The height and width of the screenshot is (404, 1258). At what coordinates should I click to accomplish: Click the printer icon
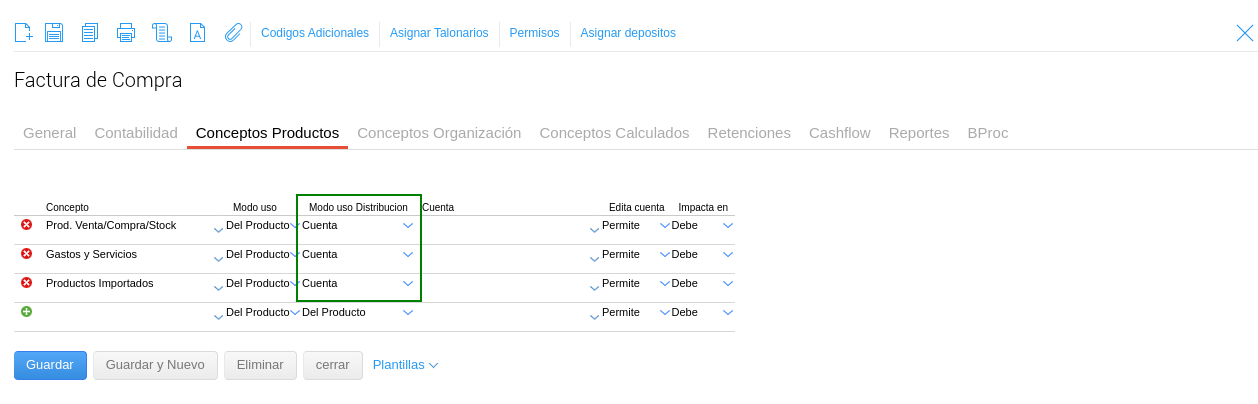tap(126, 33)
